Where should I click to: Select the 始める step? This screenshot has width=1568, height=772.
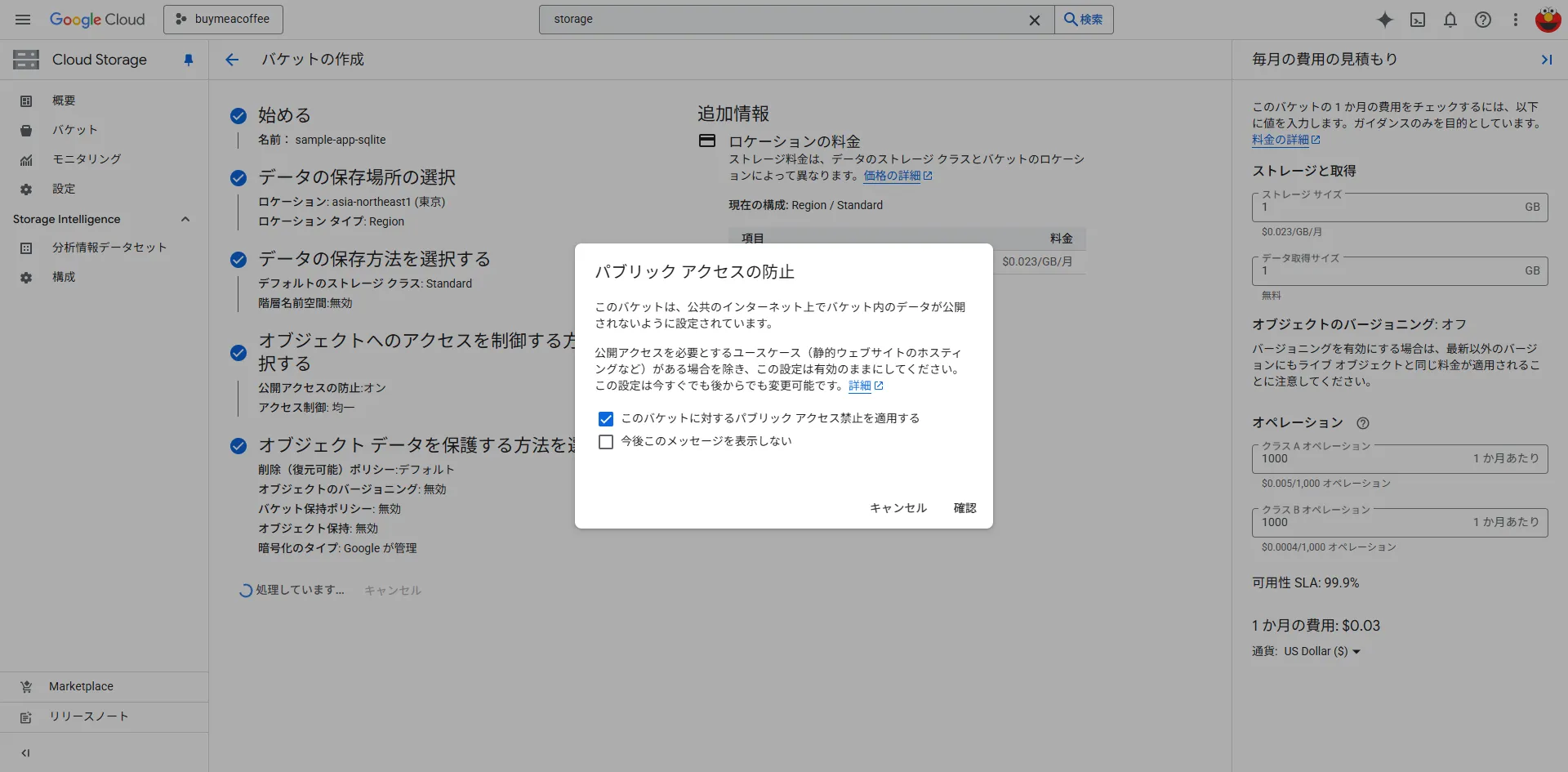click(284, 115)
